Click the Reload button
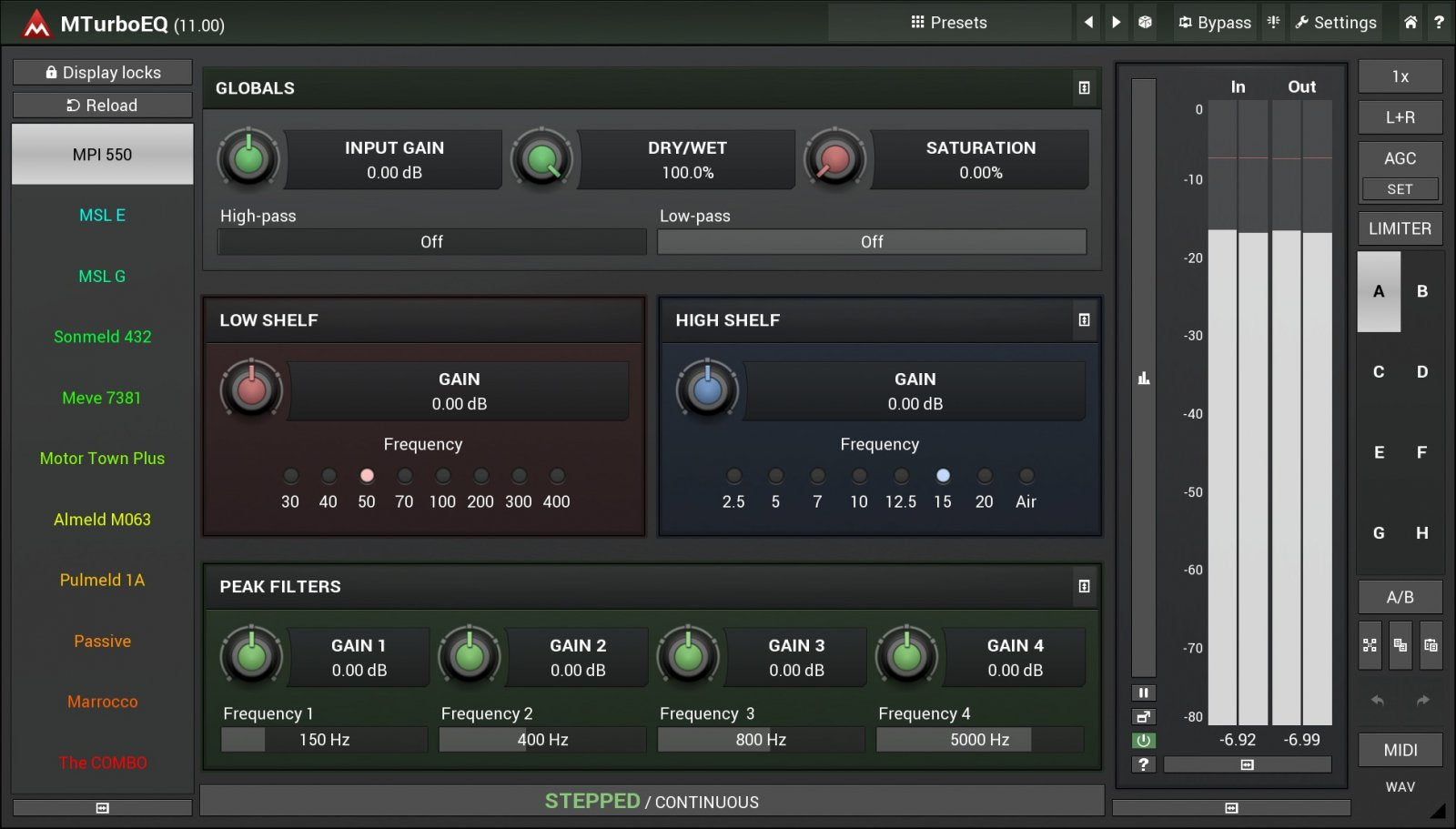1456x829 pixels. (x=102, y=106)
